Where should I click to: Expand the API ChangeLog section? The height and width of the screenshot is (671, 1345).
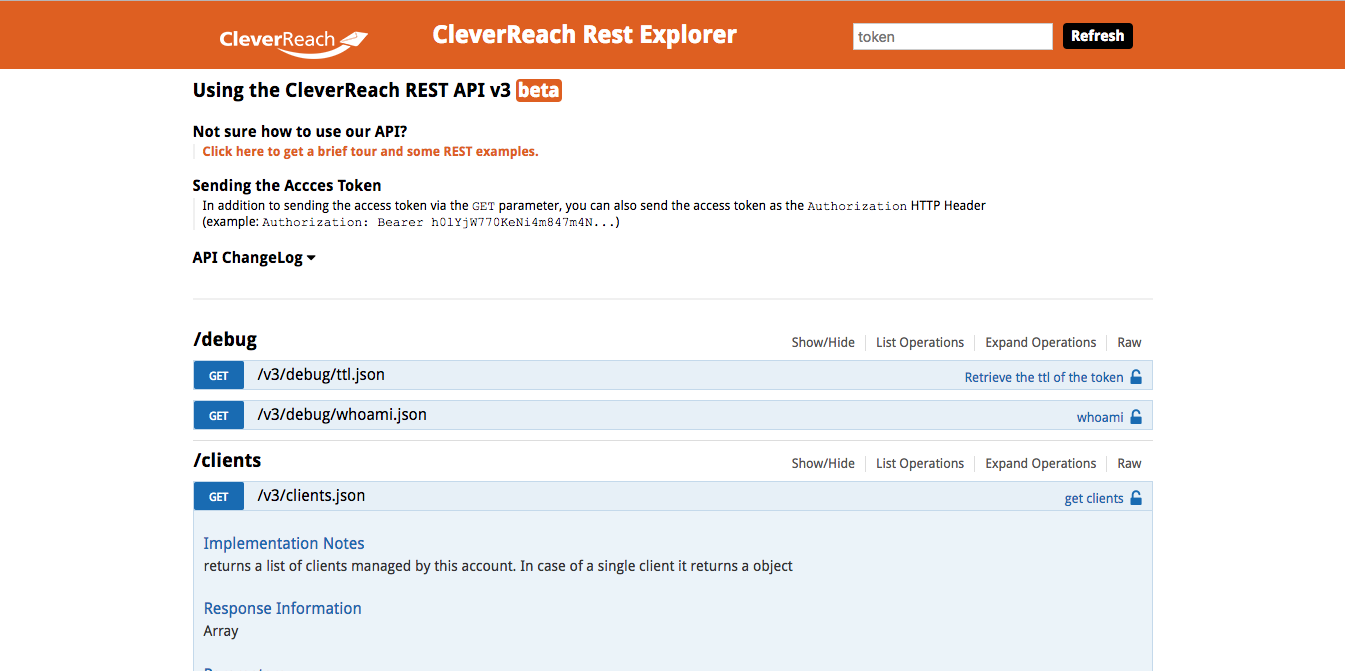[254, 258]
